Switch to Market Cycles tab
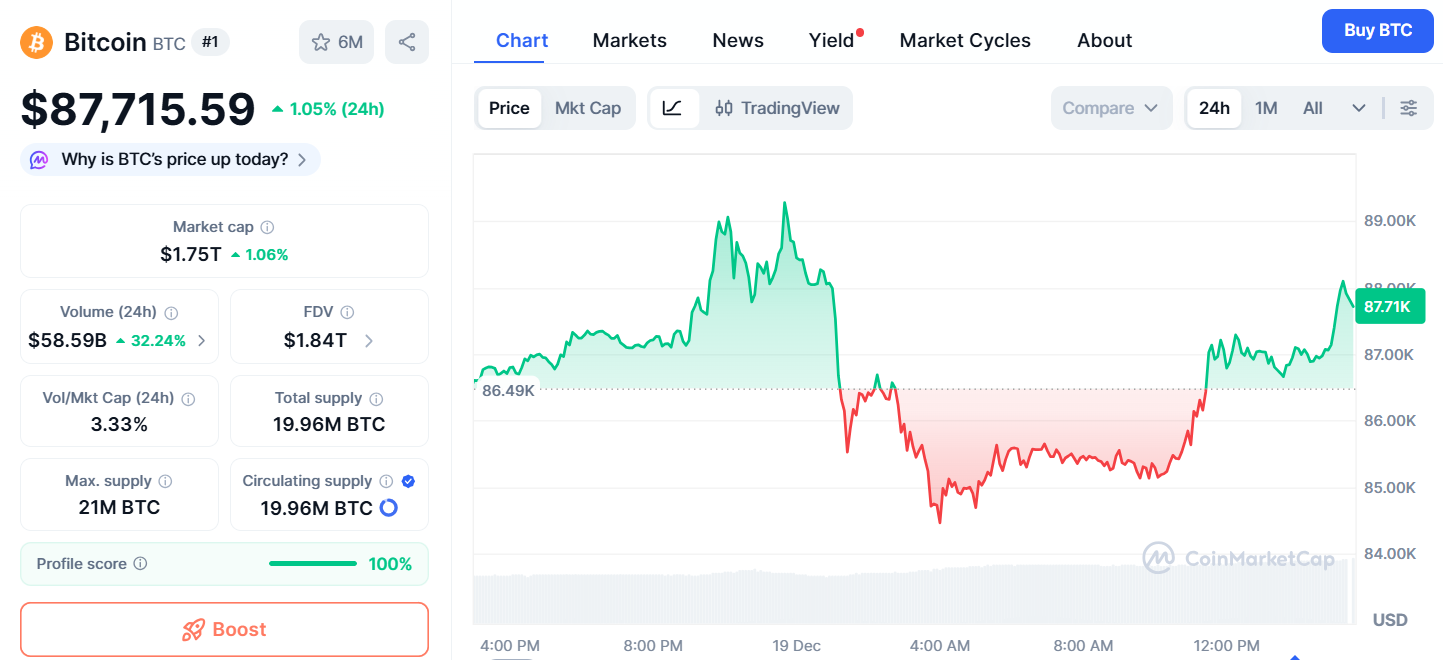 (x=965, y=41)
